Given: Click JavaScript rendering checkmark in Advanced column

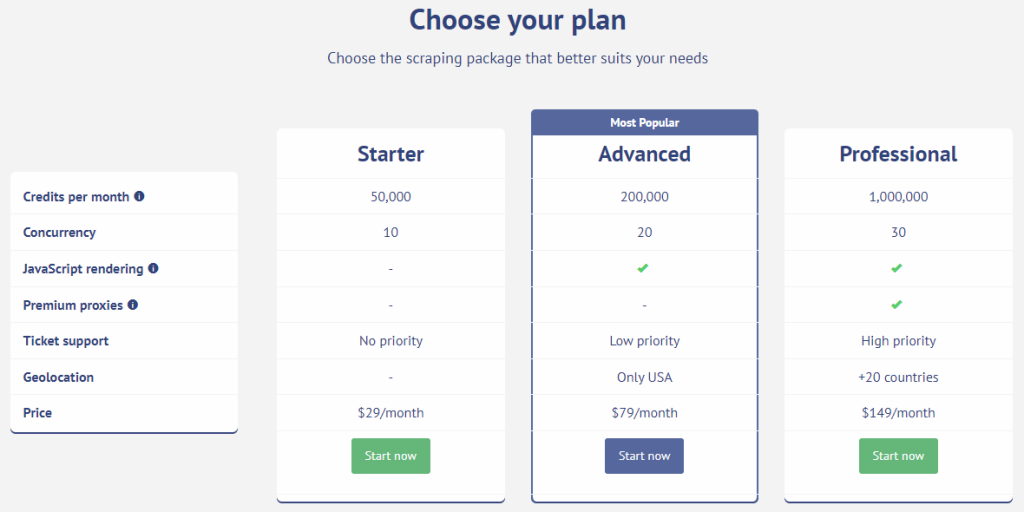Looking at the screenshot, I should pos(644,268).
